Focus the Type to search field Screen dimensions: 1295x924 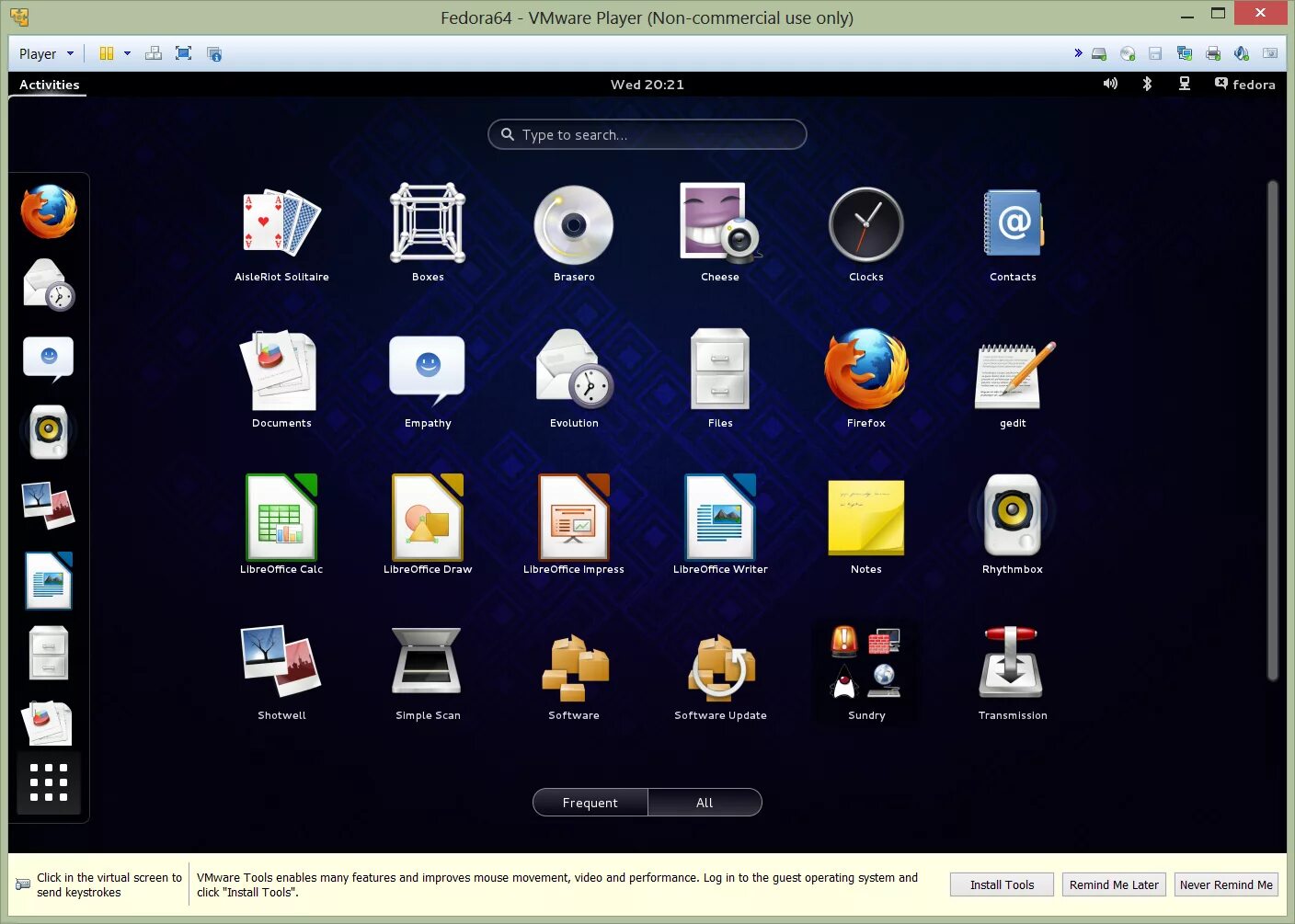point(647,134)
